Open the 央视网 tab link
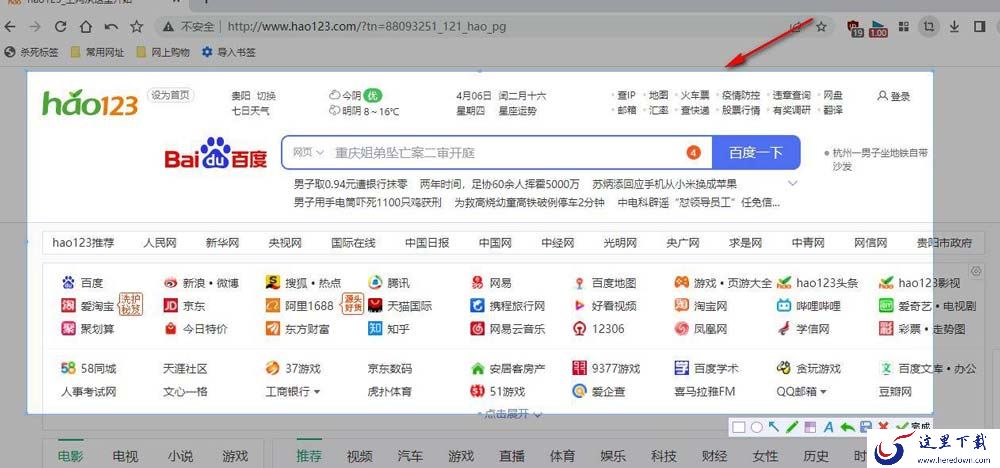 coord(284,243)
